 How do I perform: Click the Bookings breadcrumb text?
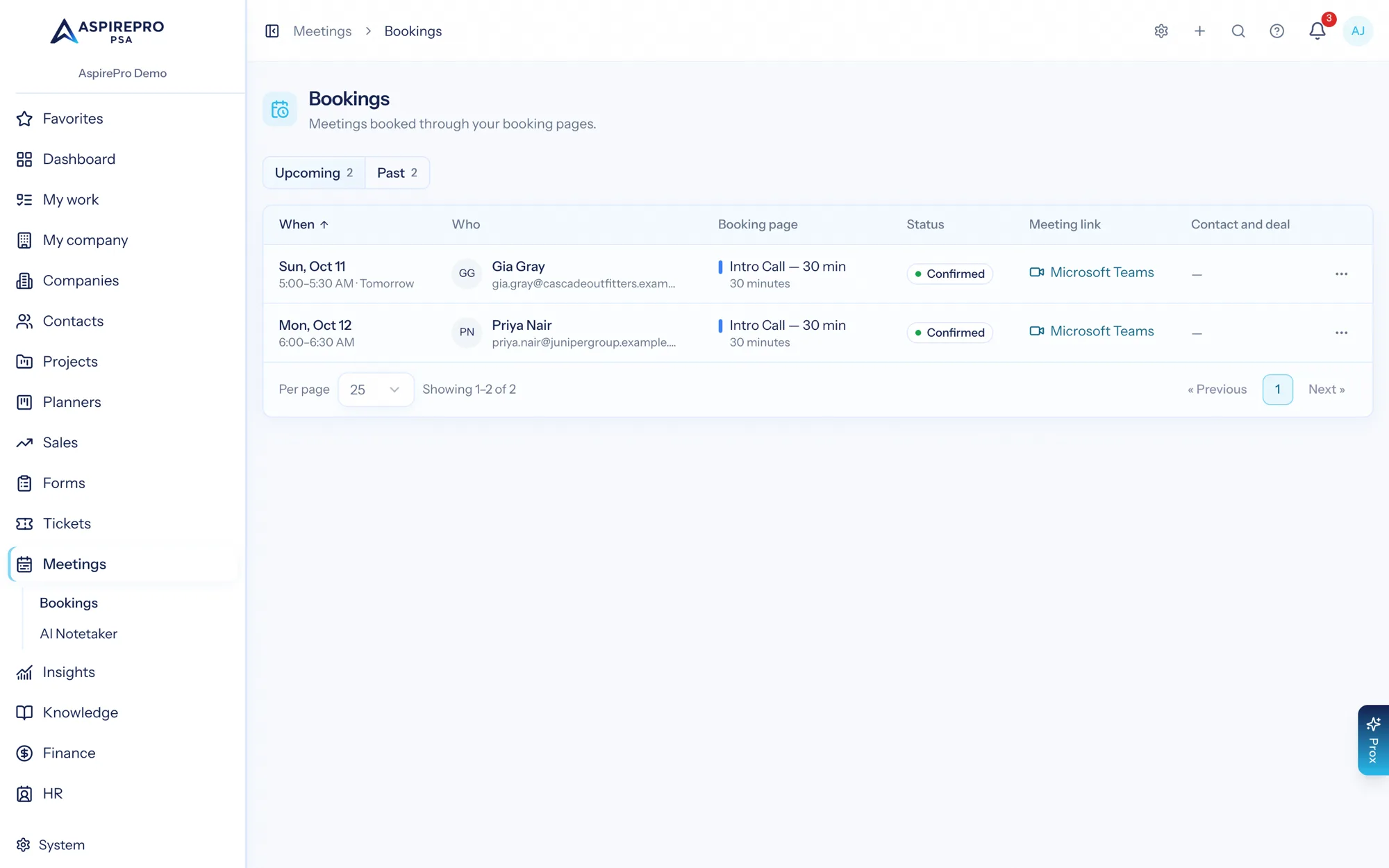point(413,31)
